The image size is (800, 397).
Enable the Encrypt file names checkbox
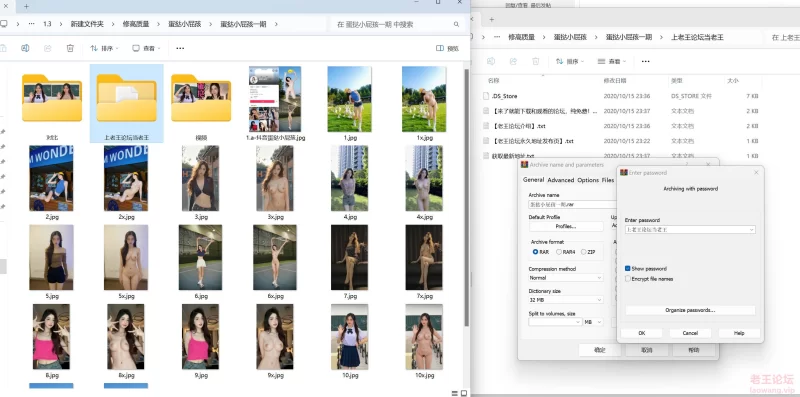(628, 279)
